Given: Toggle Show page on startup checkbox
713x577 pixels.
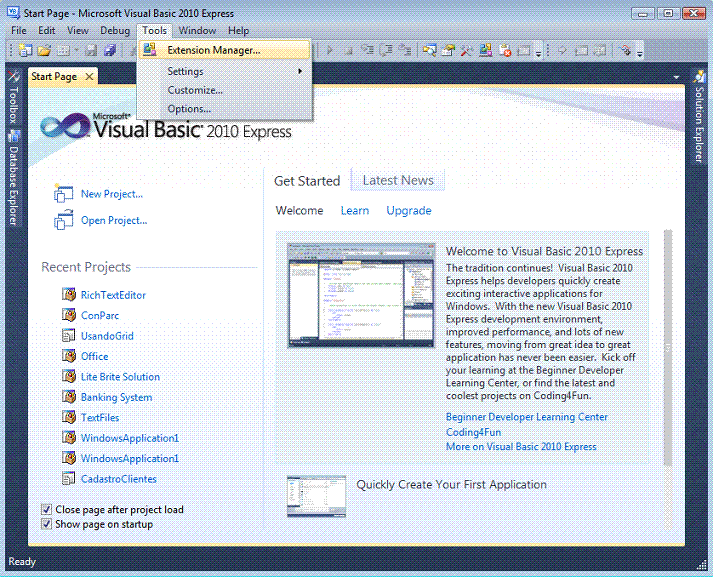Looking at the screenshot, I should (x=46, y=524).
